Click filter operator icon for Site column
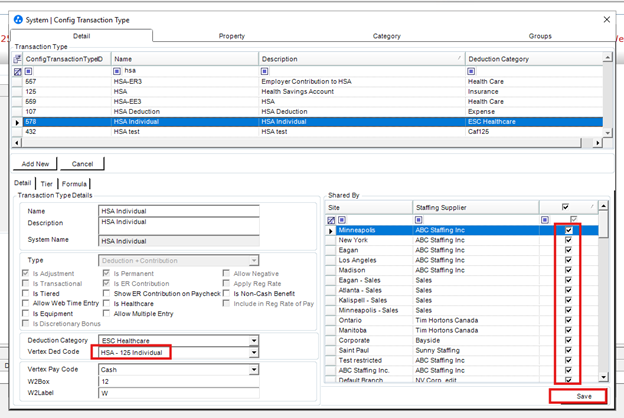624x418 pixels. click(342, 220)
